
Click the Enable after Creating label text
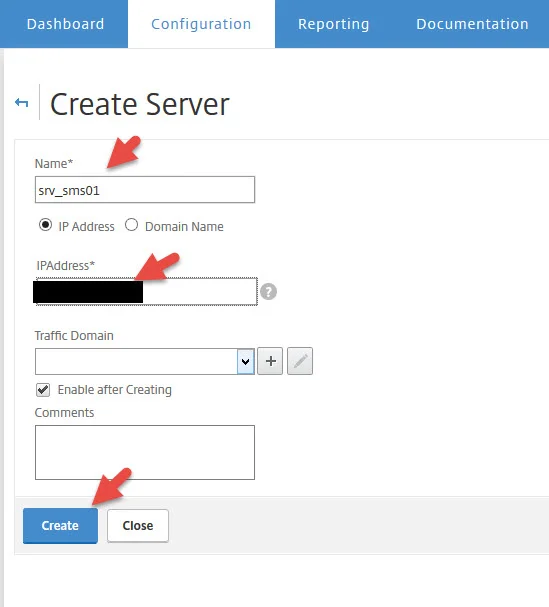coord(115,390)
